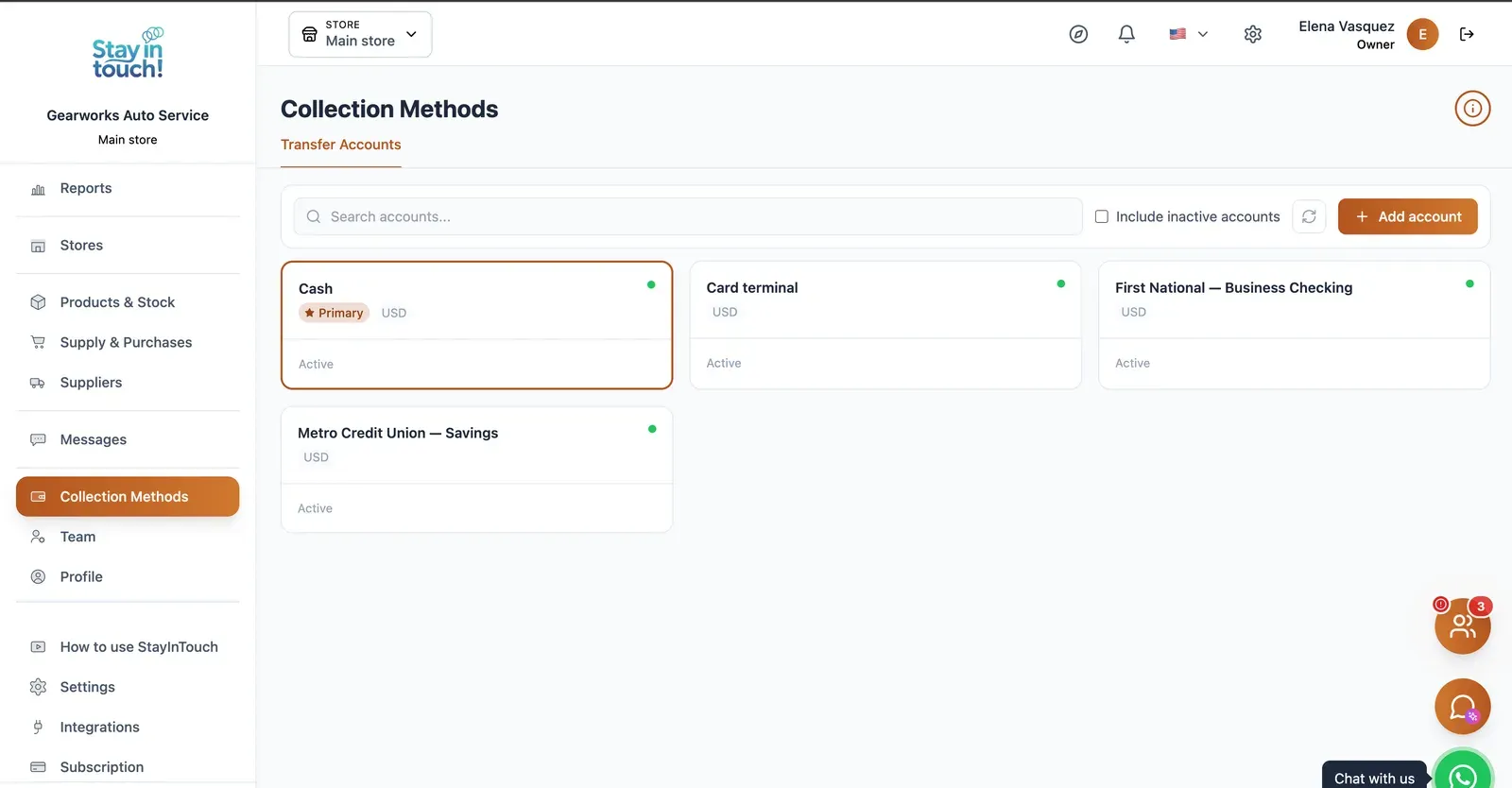
Task: Open the Card terminal account card
Action: click(885, 325)
